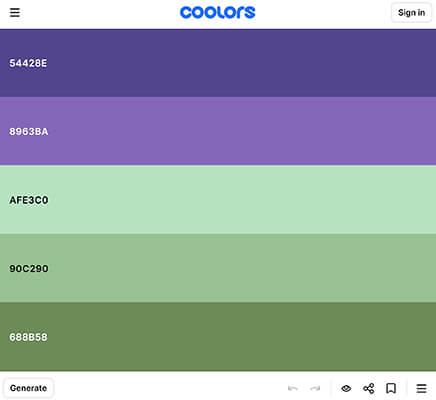Save palette with the bookmark icon
The width and height of the screenshot is (436, 400).
(391, 388)
